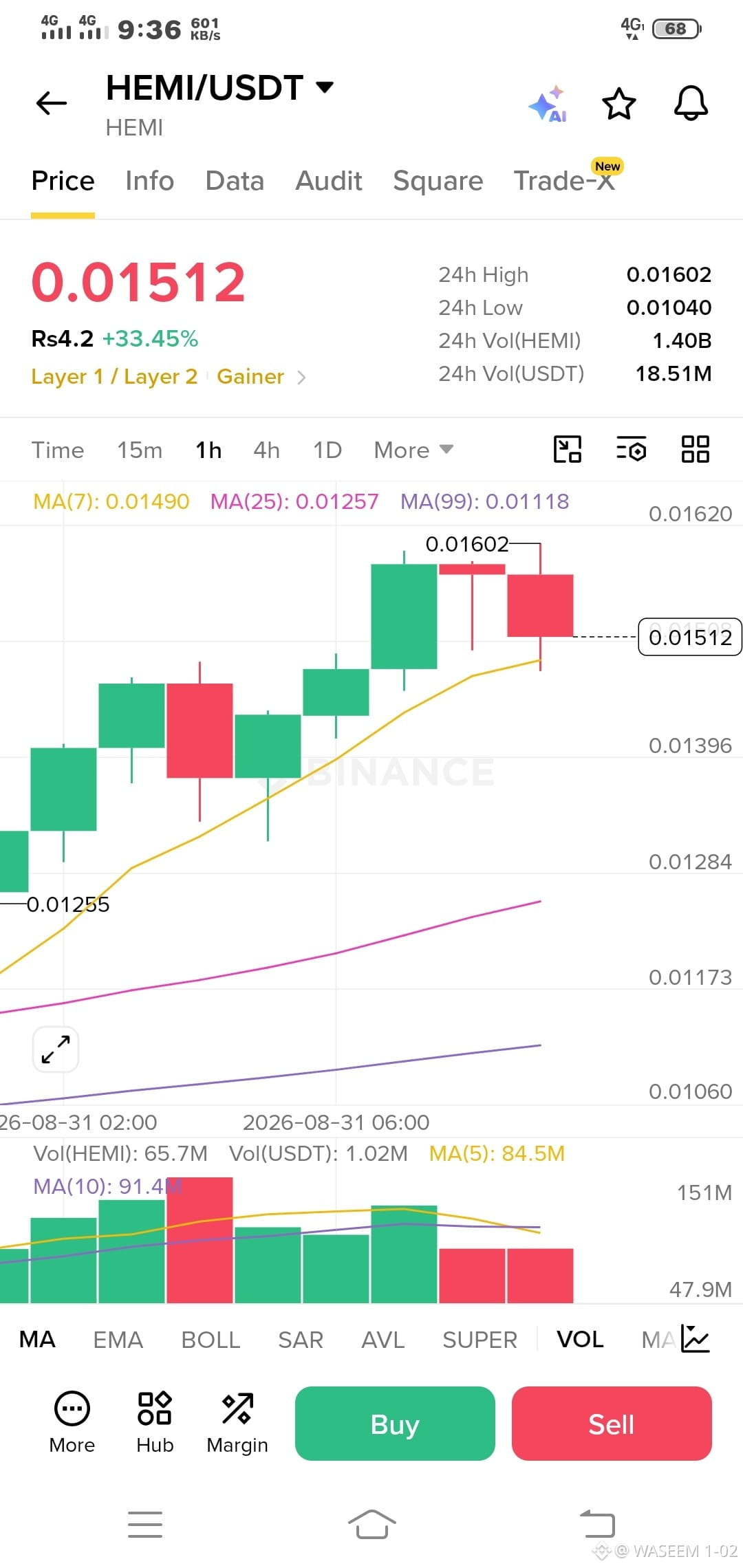The height and width of the screenshot is (1568, 743).
Task: Add HEMI to favorites with star icon
Action: (x=619, y=104)
